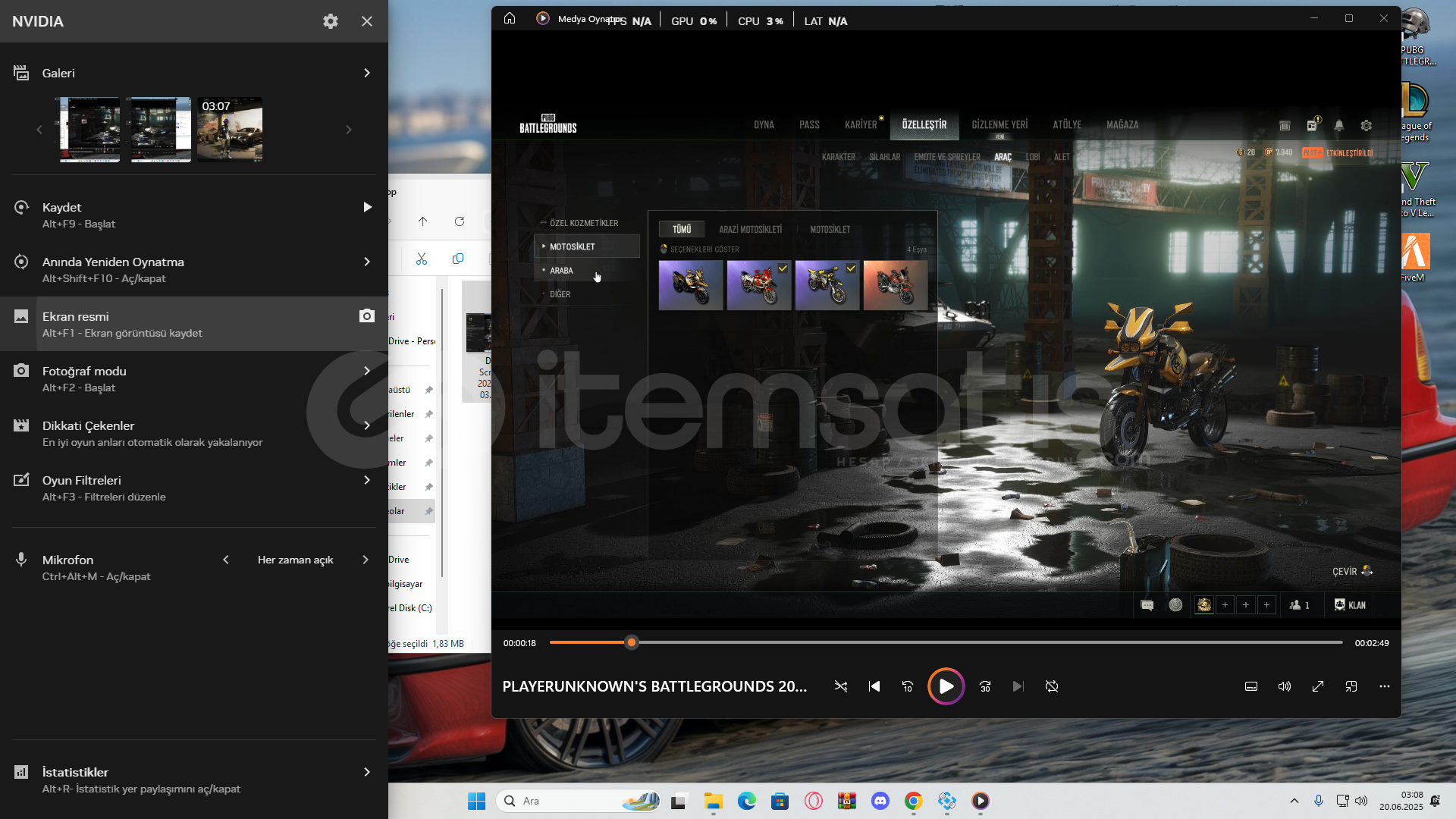Screen dimensions: 1456x819
Task: Click the Mikrofon icon
Action: tap(21, 560)
